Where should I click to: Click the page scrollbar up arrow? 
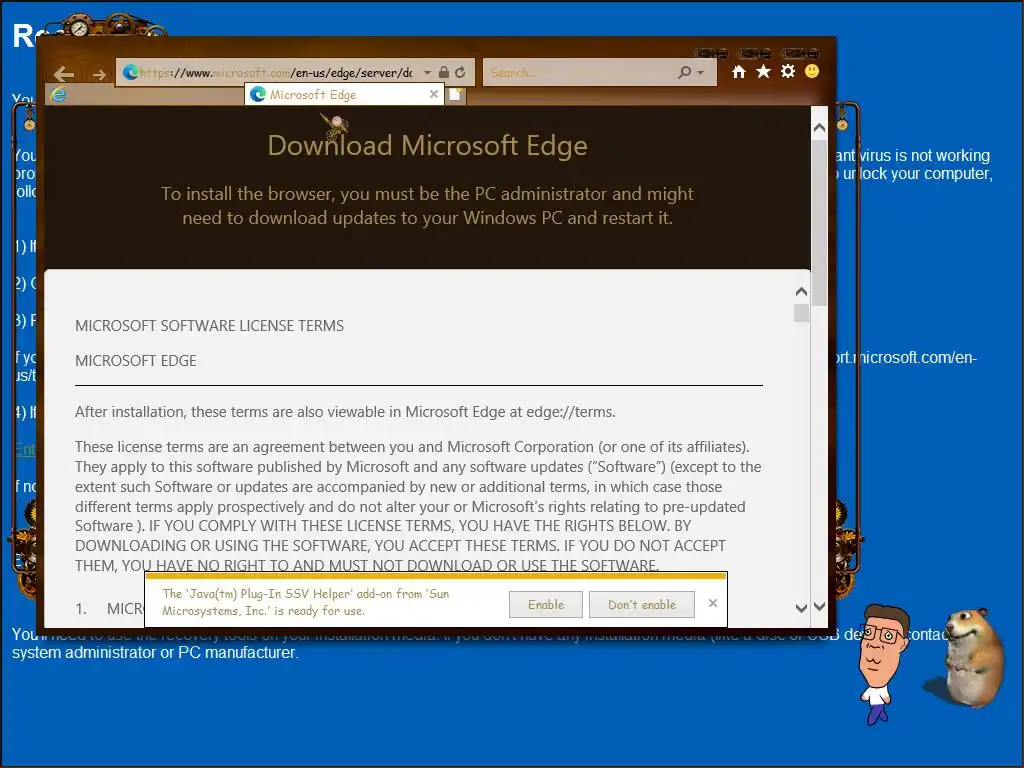[x=820, y=128]
